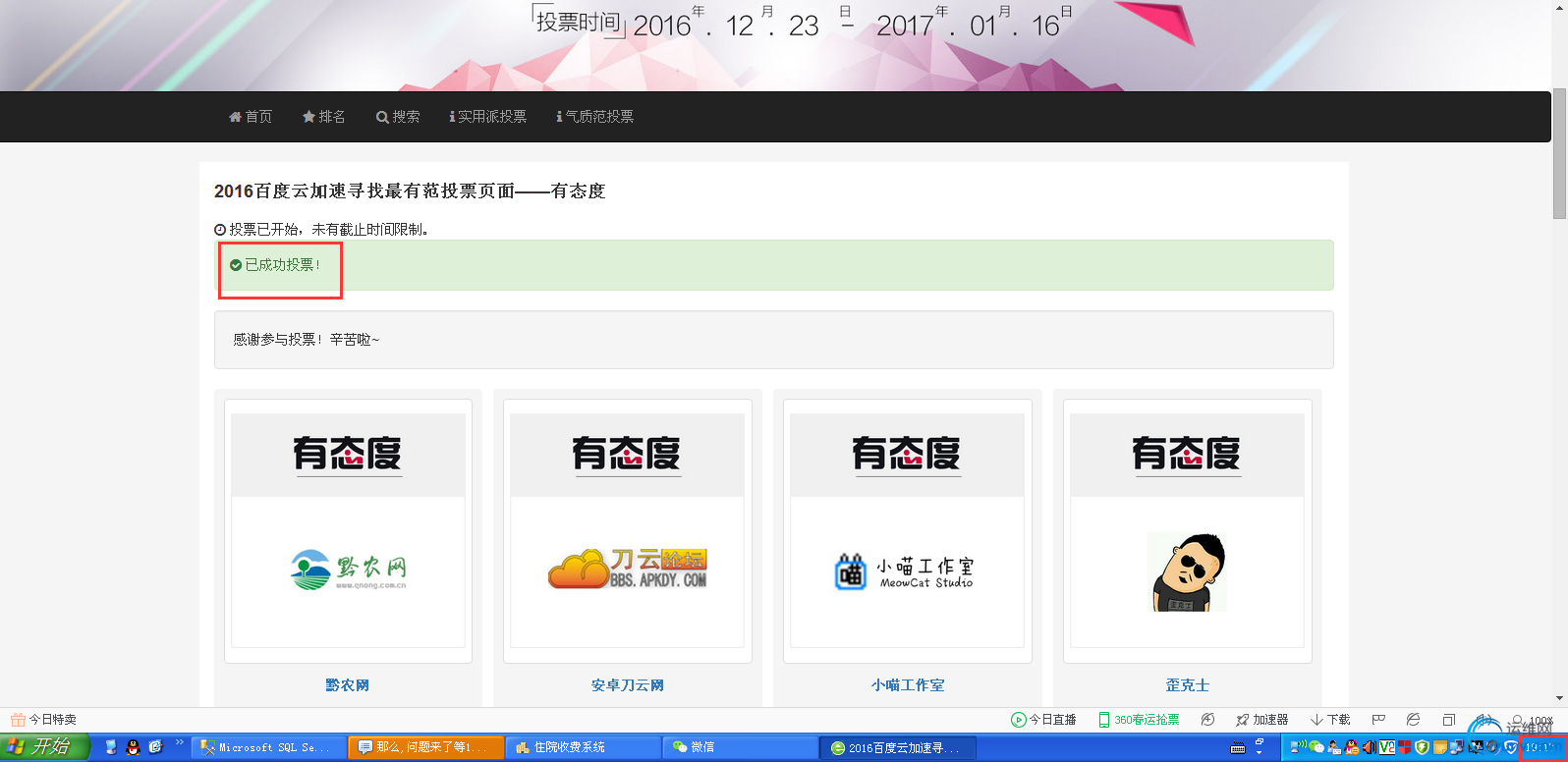The height and width of the screenshot is (762, 1568).
Task: Click the 2016百度云加速寻找最有范投票页面 heading
Action: 410,190
